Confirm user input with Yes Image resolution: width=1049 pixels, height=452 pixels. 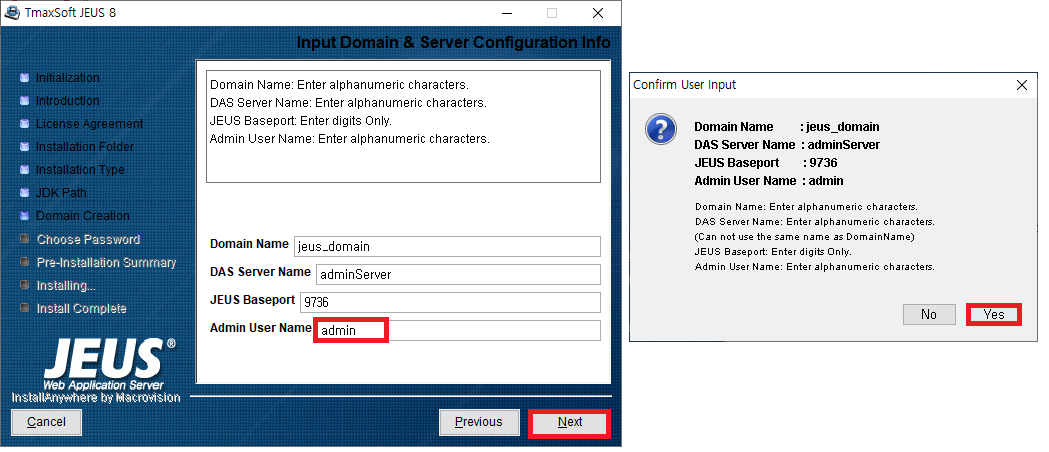[x=993, y=314]
